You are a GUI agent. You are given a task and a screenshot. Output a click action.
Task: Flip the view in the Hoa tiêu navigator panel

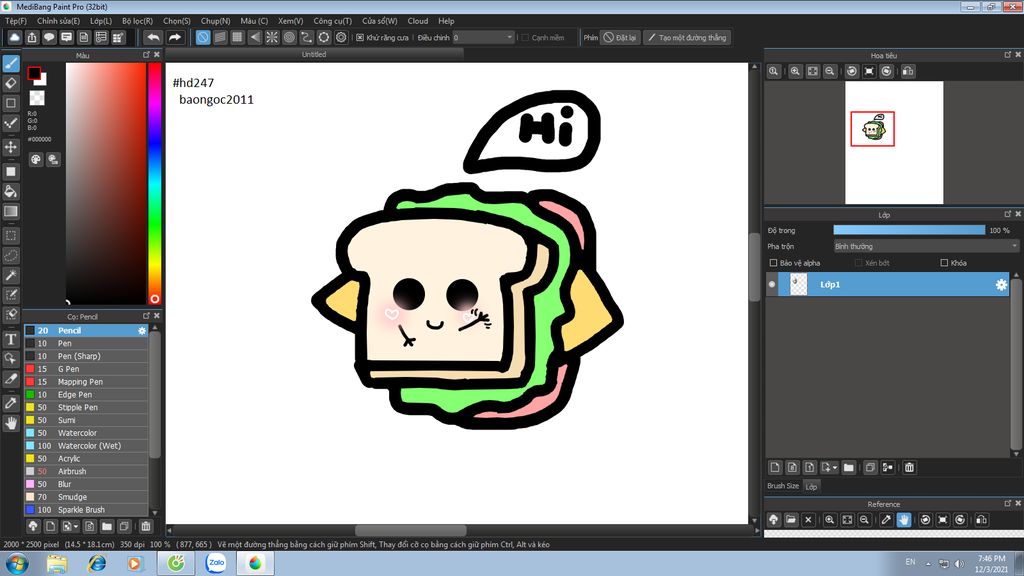[908, 71]
